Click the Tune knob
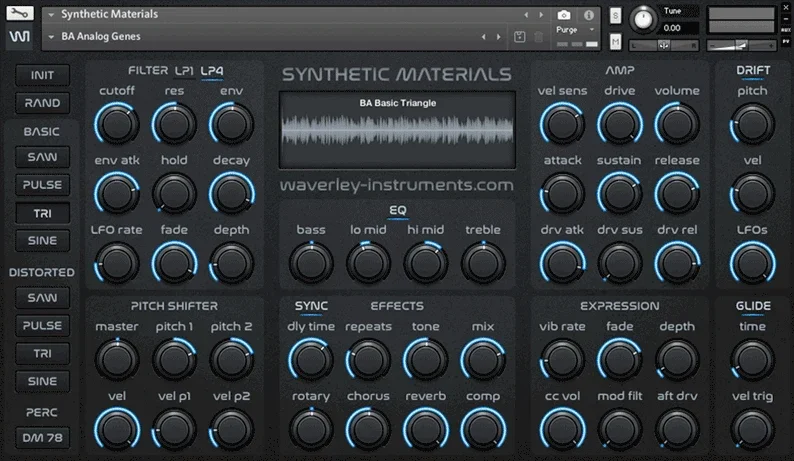 (643, 20)
